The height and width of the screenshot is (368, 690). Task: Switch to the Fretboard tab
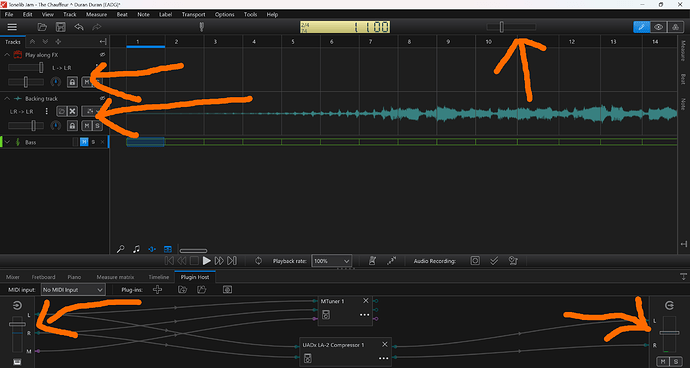tap(44, 277)
